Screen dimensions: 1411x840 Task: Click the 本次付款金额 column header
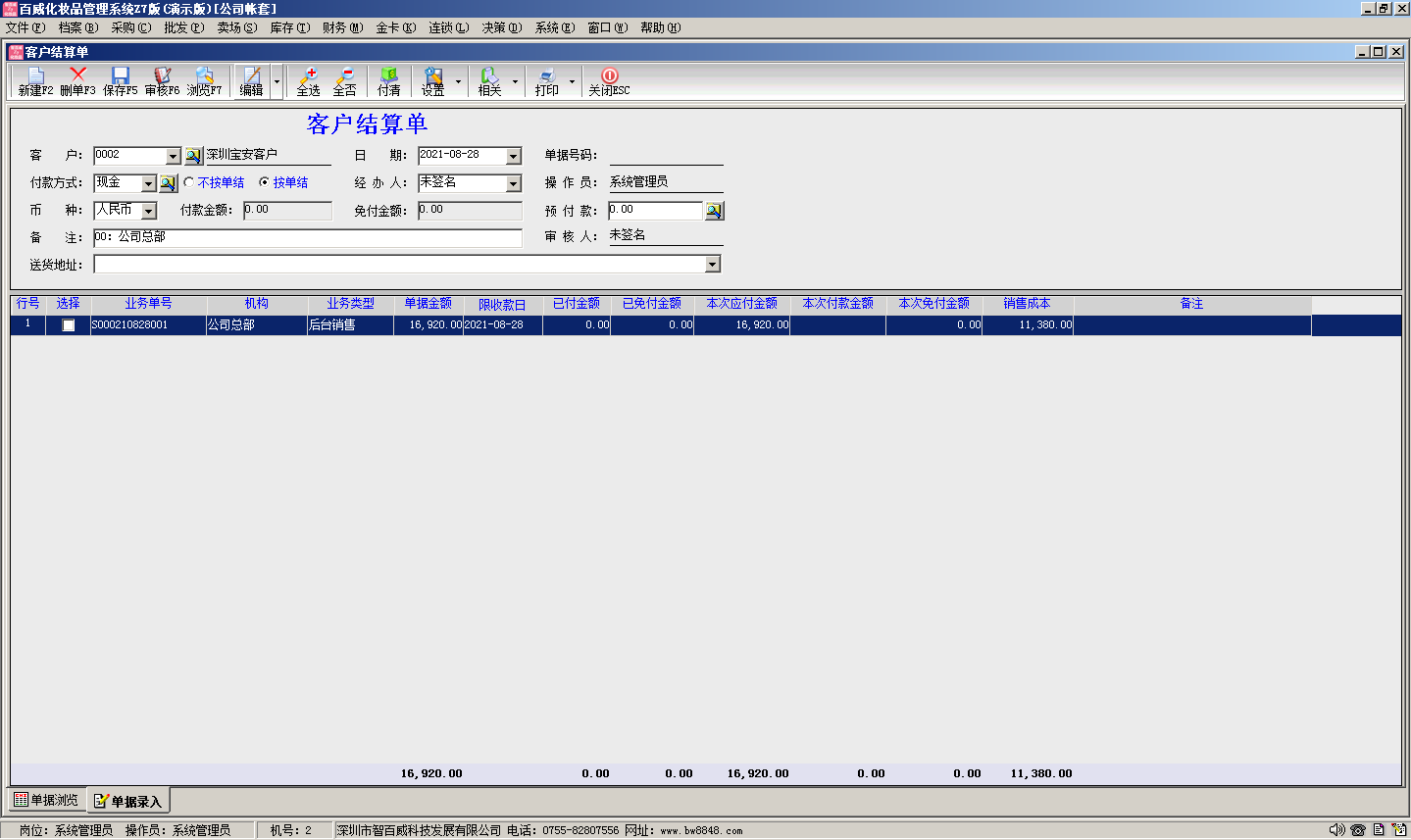(837, 304)
